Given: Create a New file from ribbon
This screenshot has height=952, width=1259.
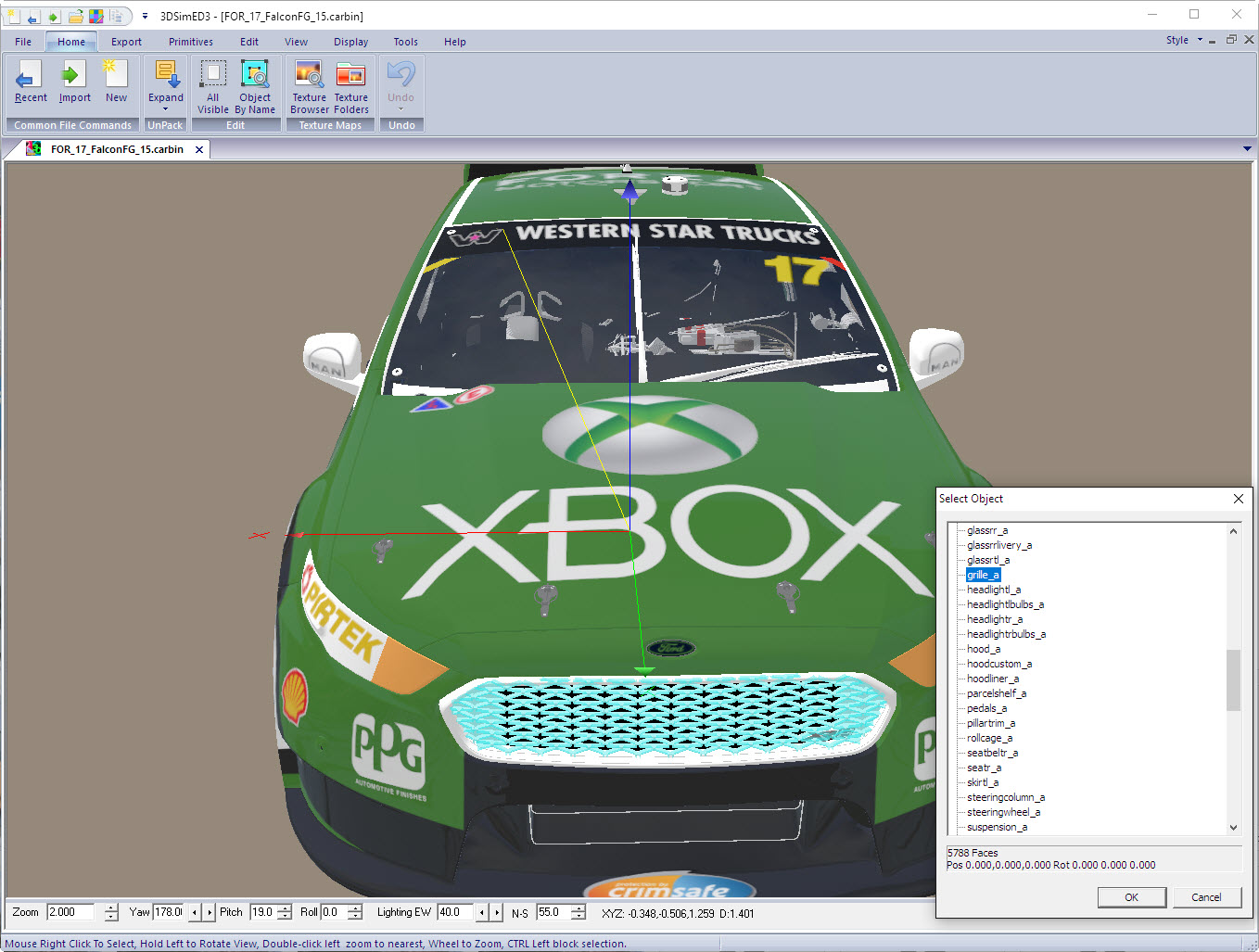Looking at the screenshot, I should [116, 83].
